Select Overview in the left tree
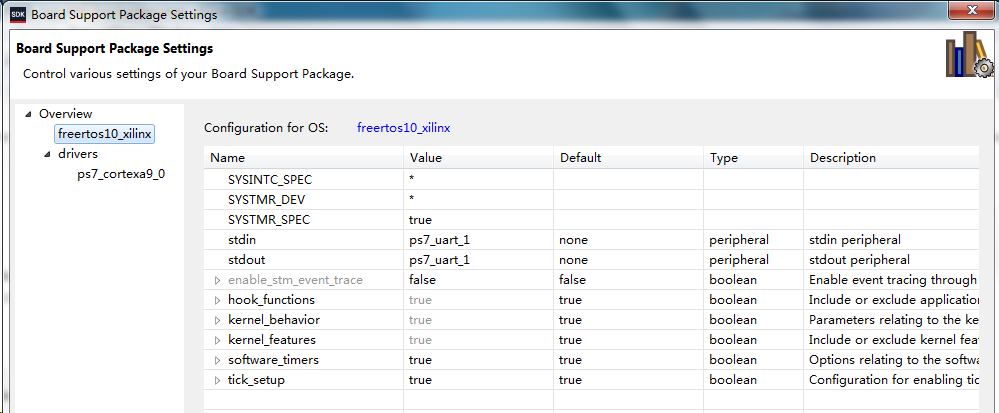999x413 pixels. coord(66,114)
